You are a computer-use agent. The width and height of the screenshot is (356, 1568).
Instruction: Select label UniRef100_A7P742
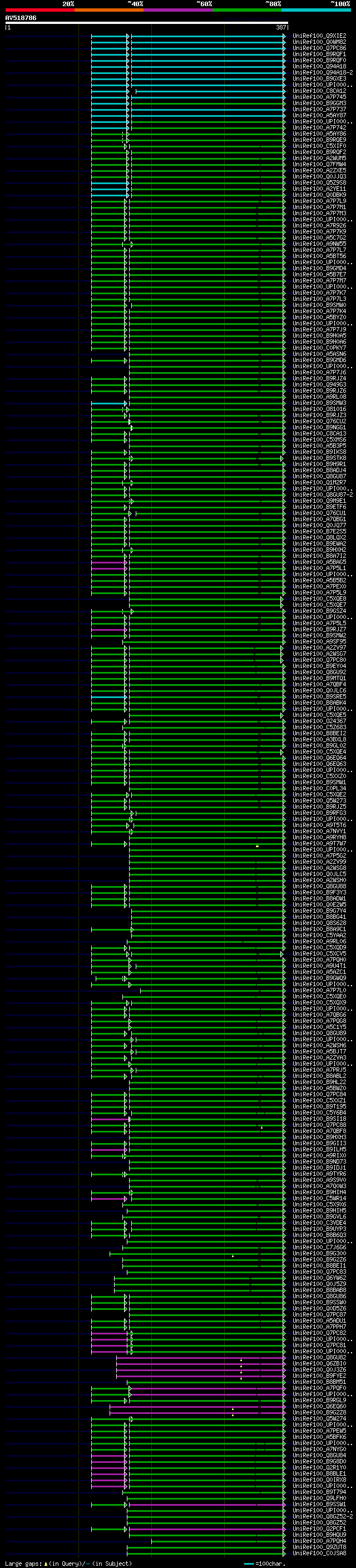pyautogui.click(x=319, y=128)
